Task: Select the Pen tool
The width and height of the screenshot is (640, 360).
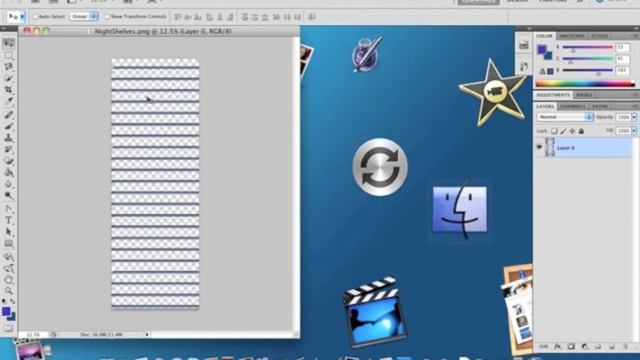Action: coord(9,209)
